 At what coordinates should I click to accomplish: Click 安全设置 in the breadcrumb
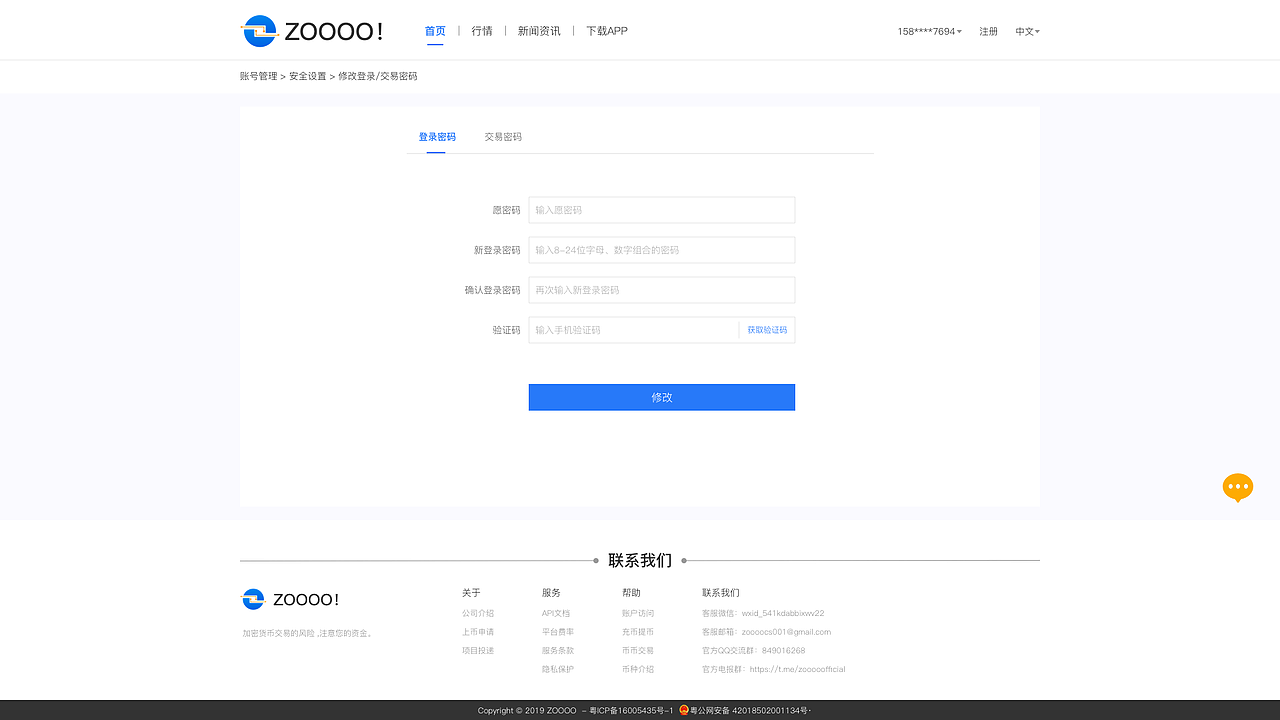click(308, 76)
